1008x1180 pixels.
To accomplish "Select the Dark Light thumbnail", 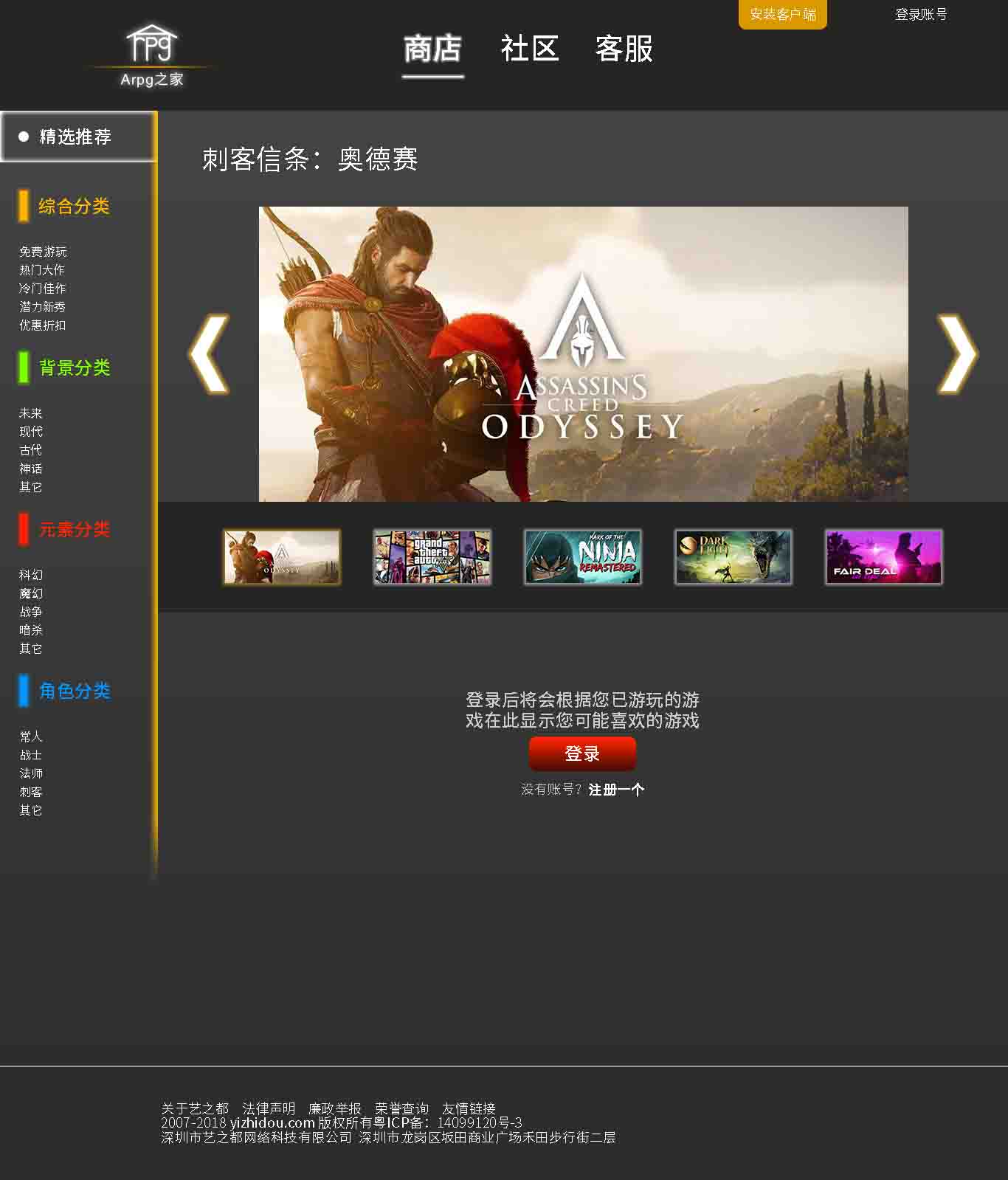I will (733, 557).
